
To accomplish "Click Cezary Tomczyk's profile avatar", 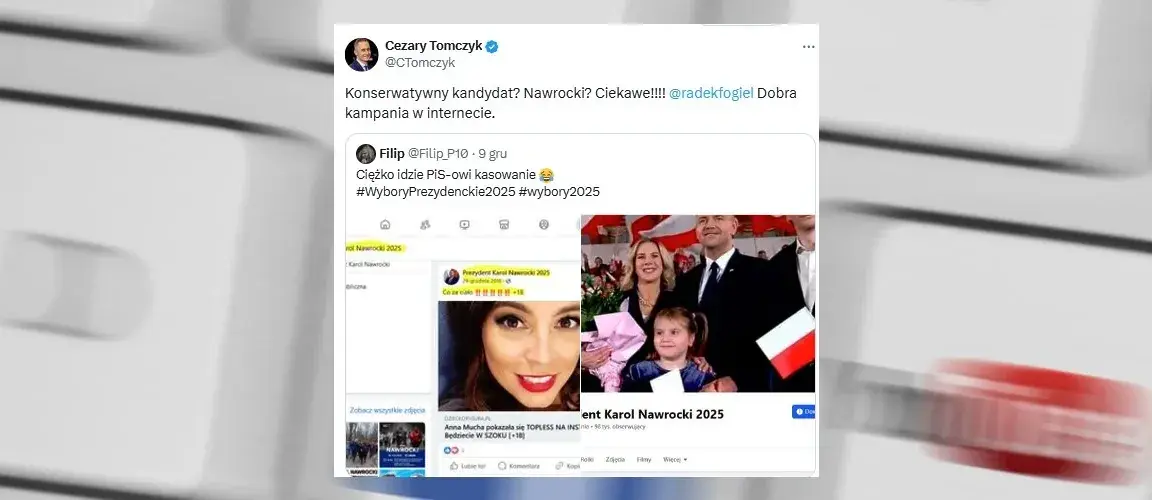I will pyautogui.click(x=361, y=54).
